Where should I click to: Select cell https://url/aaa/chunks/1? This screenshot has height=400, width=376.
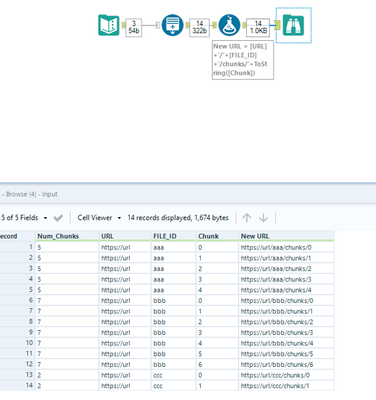click(286, 258)
